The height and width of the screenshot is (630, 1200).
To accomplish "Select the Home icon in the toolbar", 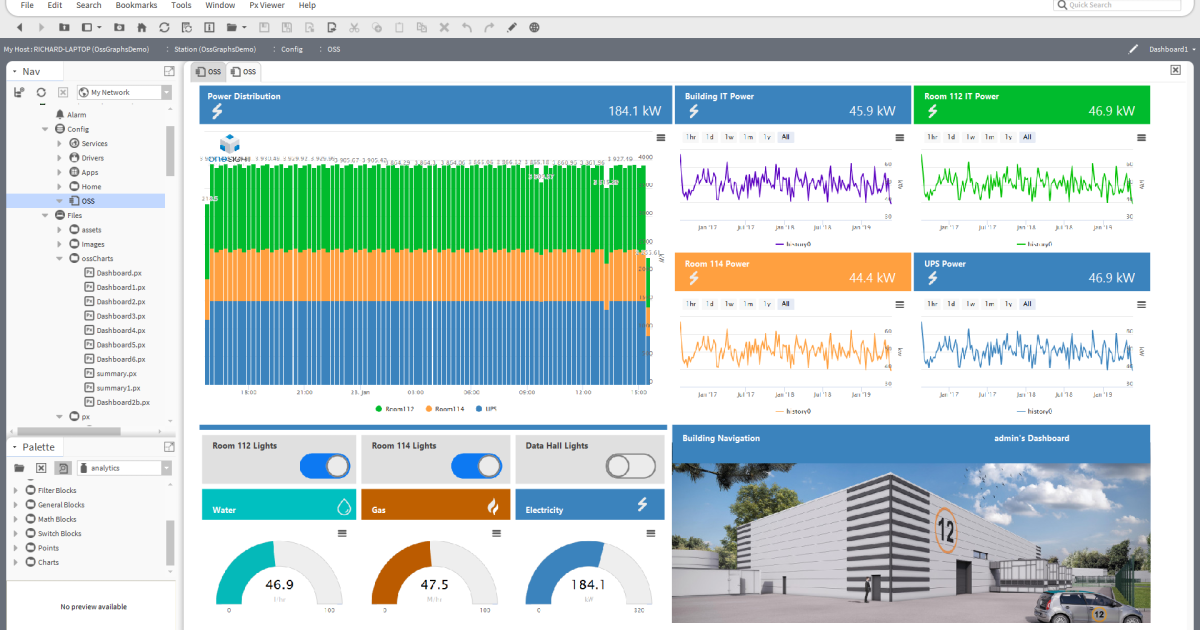I will (x=141, y=27).
